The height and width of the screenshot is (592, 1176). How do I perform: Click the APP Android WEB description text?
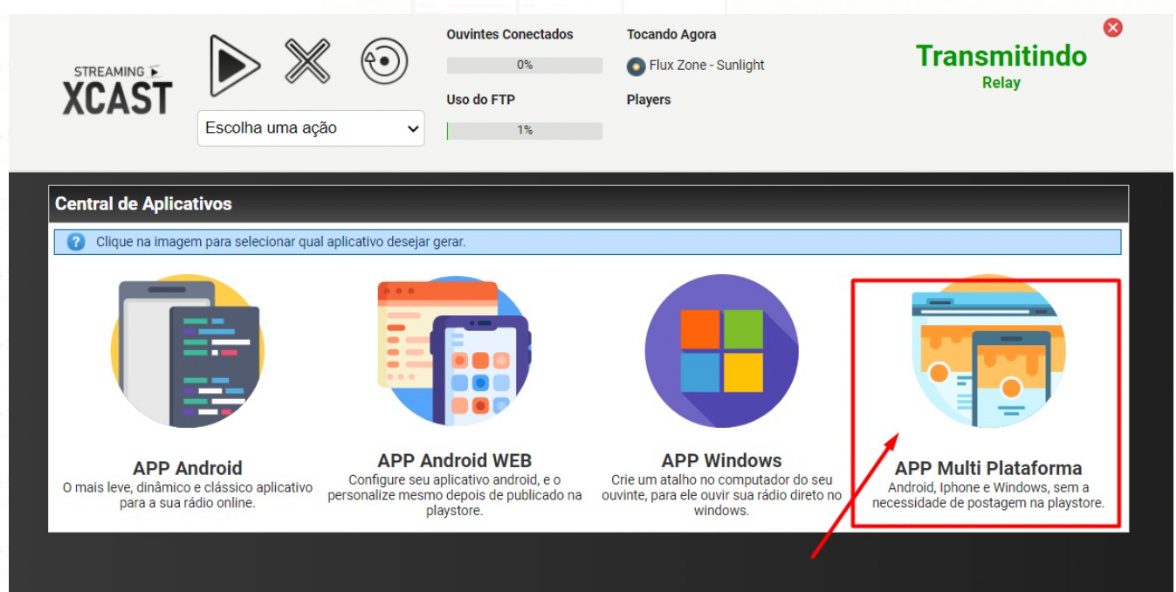click(454, 495)
